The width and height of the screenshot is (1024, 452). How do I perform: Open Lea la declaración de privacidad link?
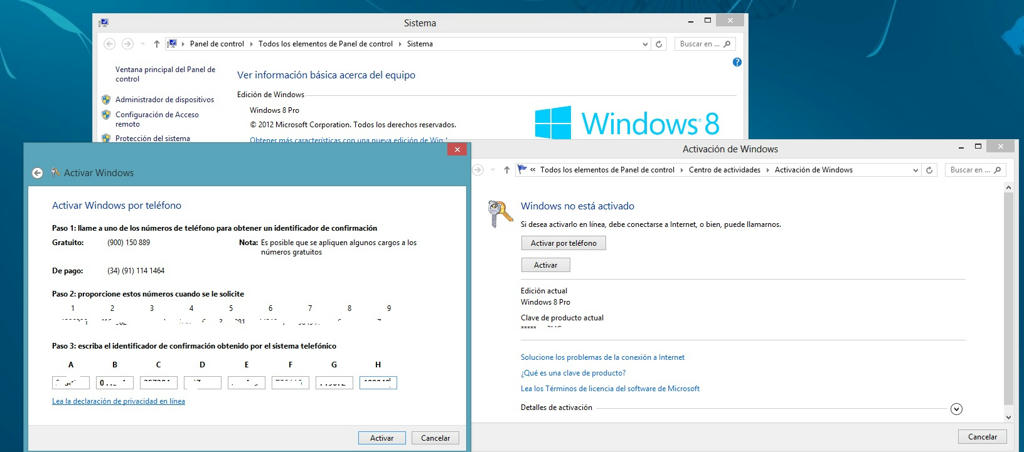[x=118, y=401]
